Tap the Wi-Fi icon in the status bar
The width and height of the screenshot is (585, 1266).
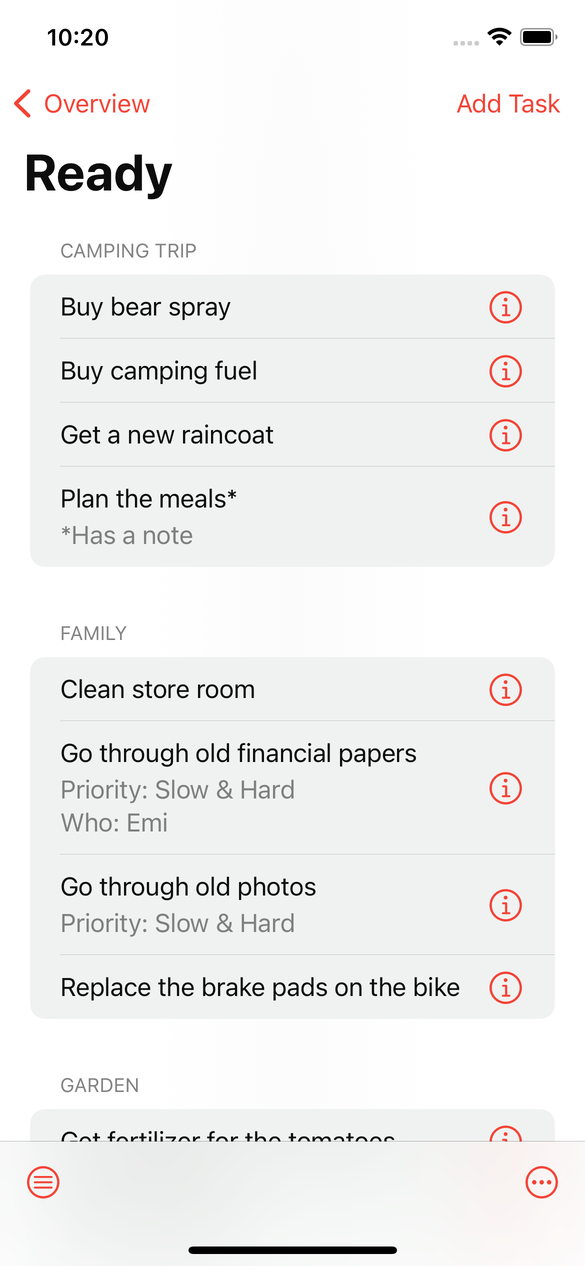498,37
